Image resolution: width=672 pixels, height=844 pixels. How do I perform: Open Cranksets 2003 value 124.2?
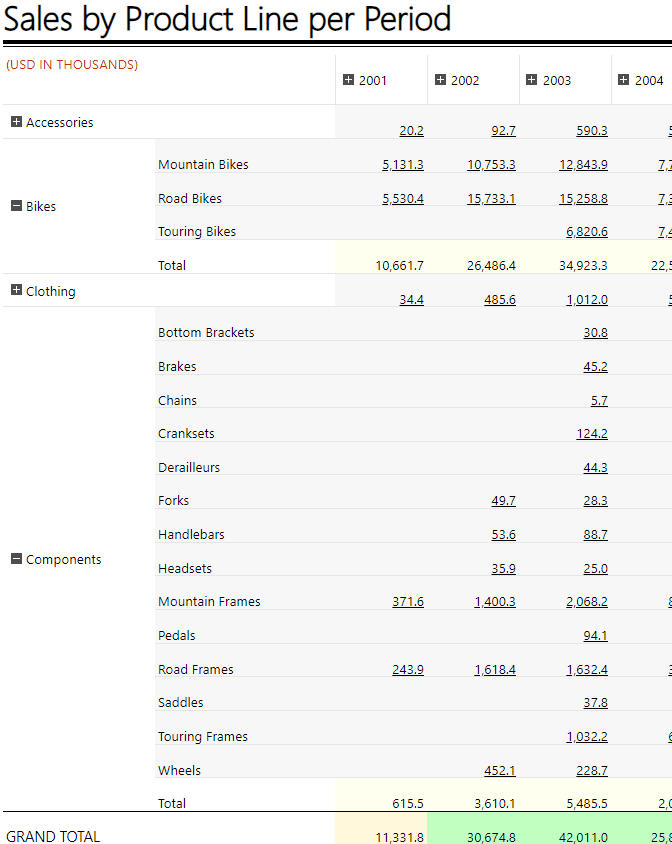[x=592, y=433]
